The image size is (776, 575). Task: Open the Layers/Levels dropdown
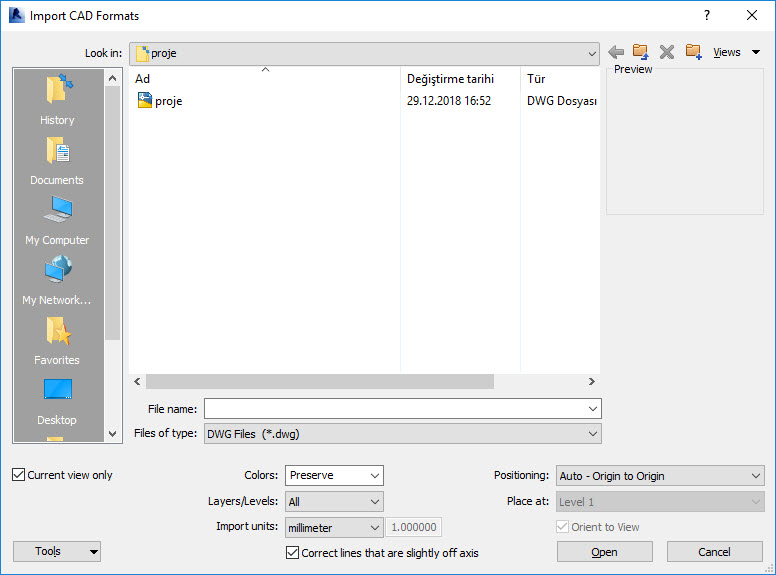(334, 502)
